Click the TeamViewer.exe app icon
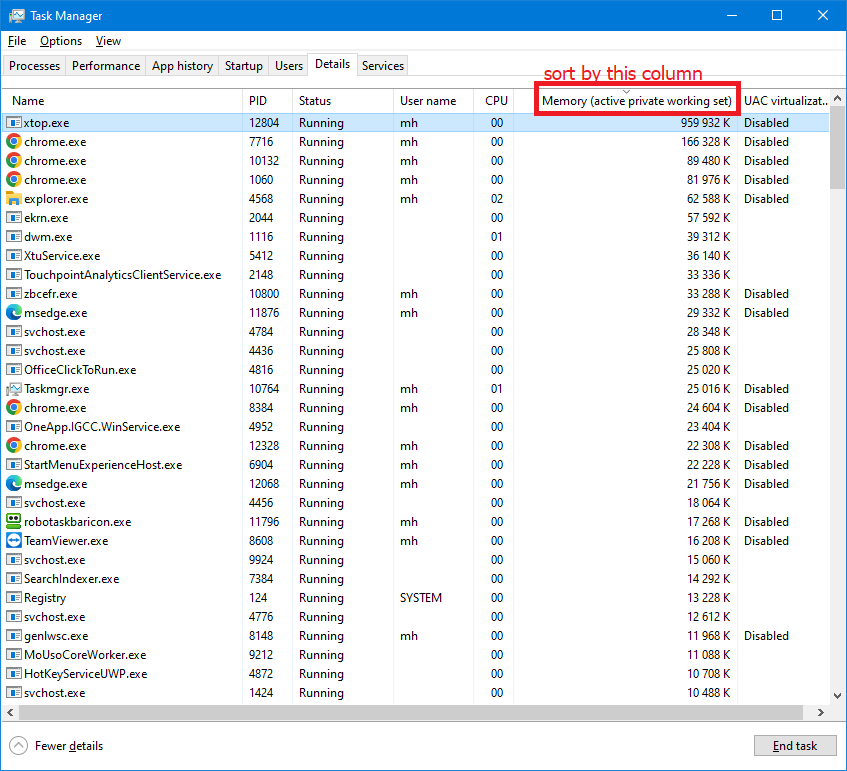The width and height of the screenshot is (847, 771). point(14,541)
